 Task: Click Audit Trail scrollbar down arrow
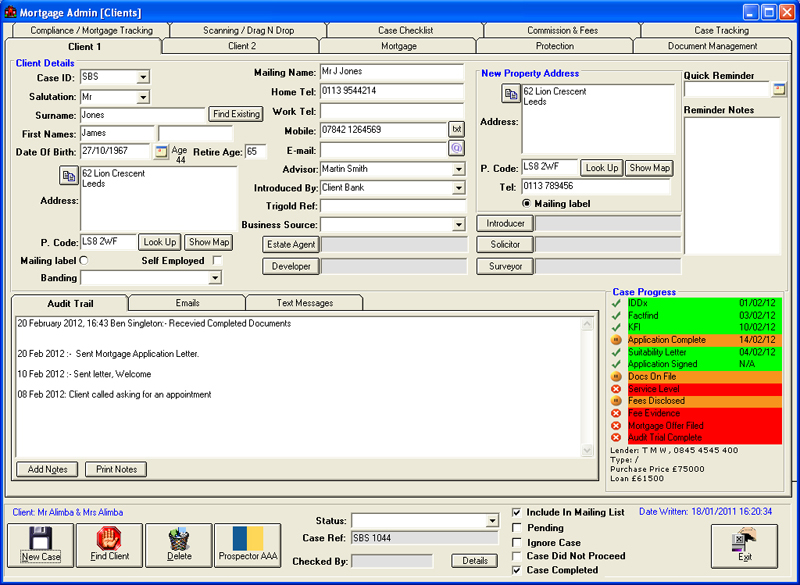587,450
